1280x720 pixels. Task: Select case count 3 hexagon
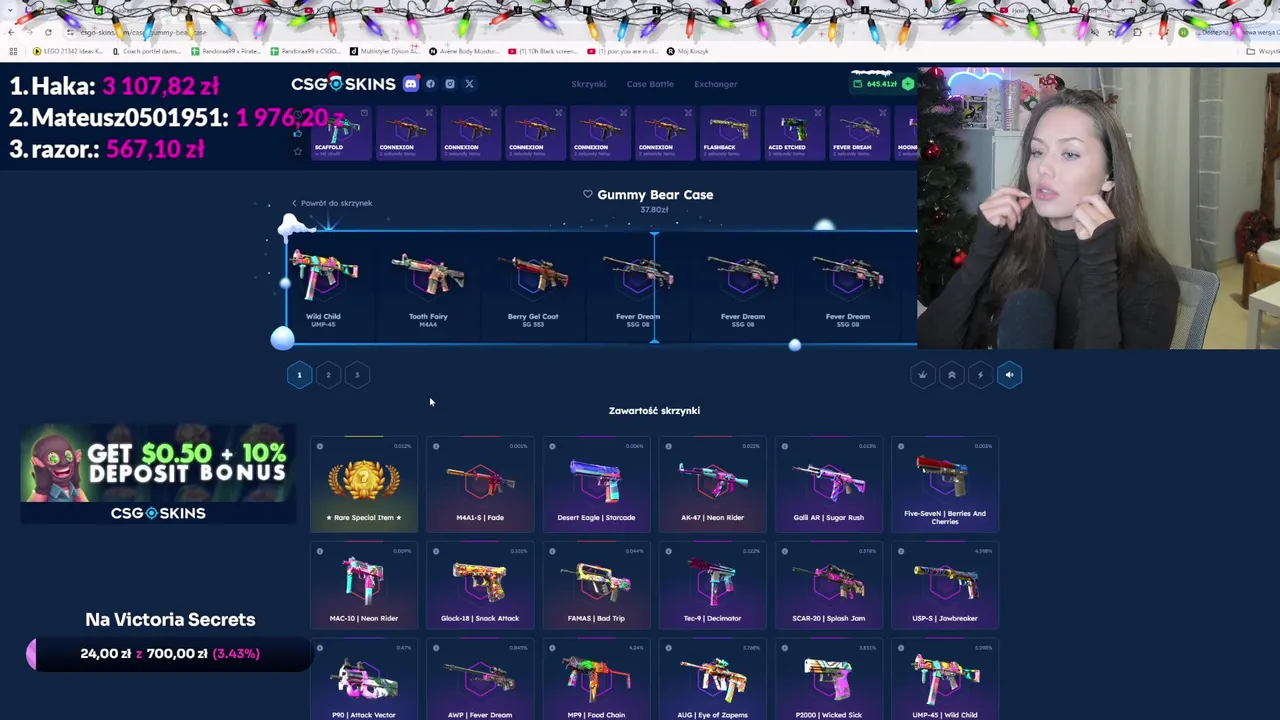pyautogui.click(x=357, y=375)
